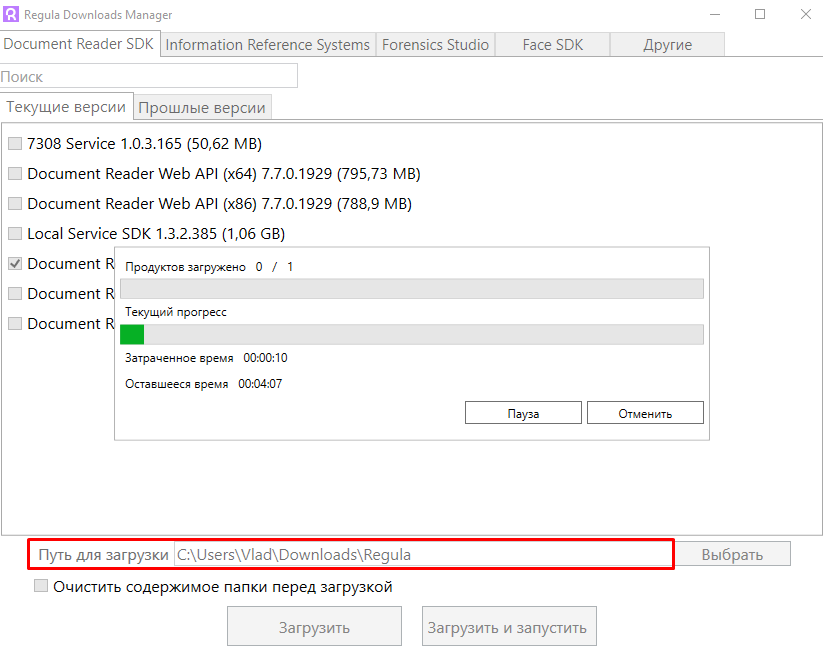Click the Загрузить и запустить button

[509, 627]
